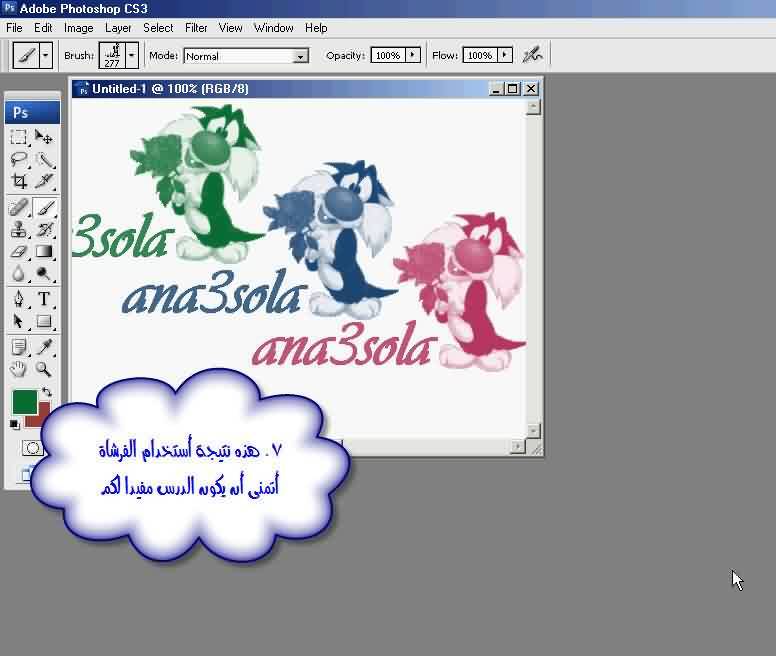Select the History Brush tool

coord(44,230)
